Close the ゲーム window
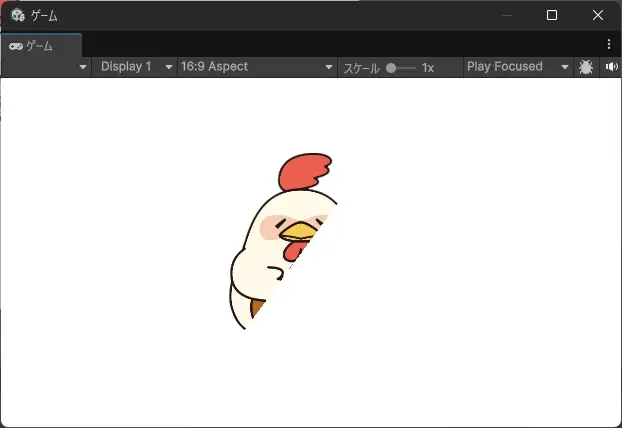The image size is (622, 428). (597, 15)
